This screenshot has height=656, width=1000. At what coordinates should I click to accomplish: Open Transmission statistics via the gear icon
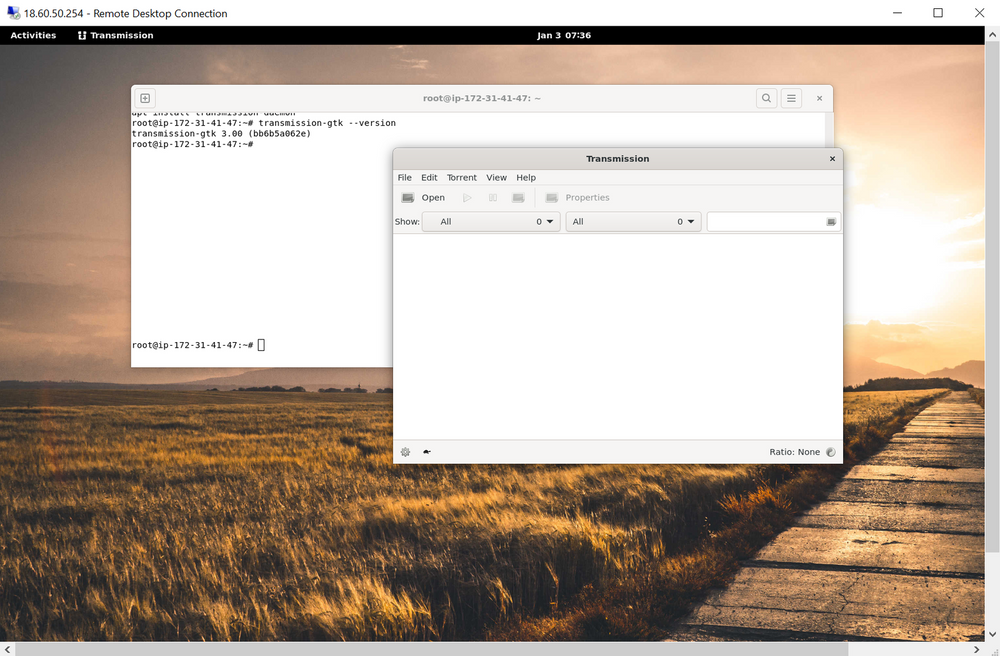point(405,451)
